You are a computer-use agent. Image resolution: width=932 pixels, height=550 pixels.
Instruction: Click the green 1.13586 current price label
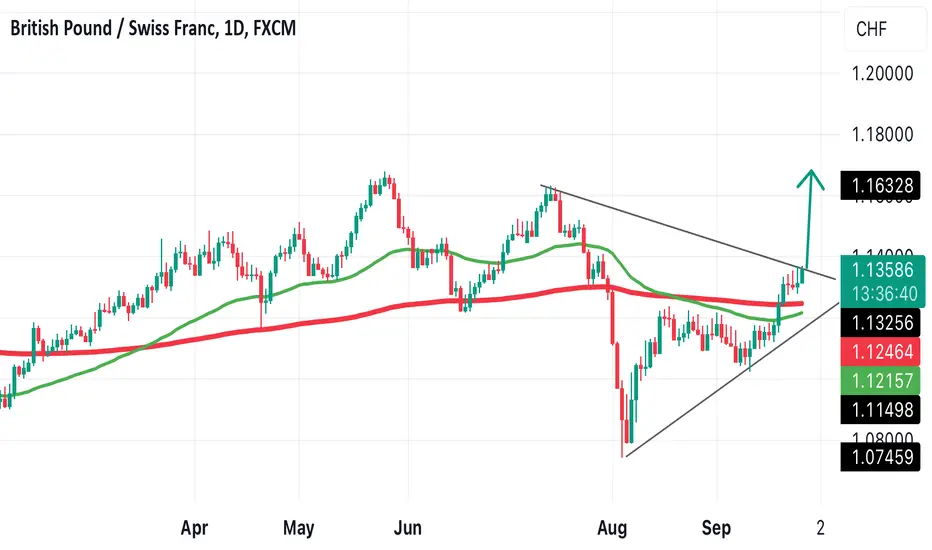[882, 270]
